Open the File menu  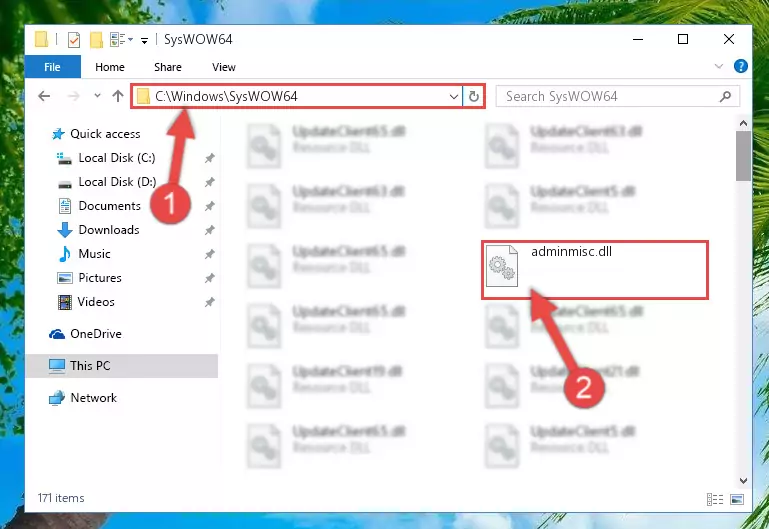[x=52, y=67]
